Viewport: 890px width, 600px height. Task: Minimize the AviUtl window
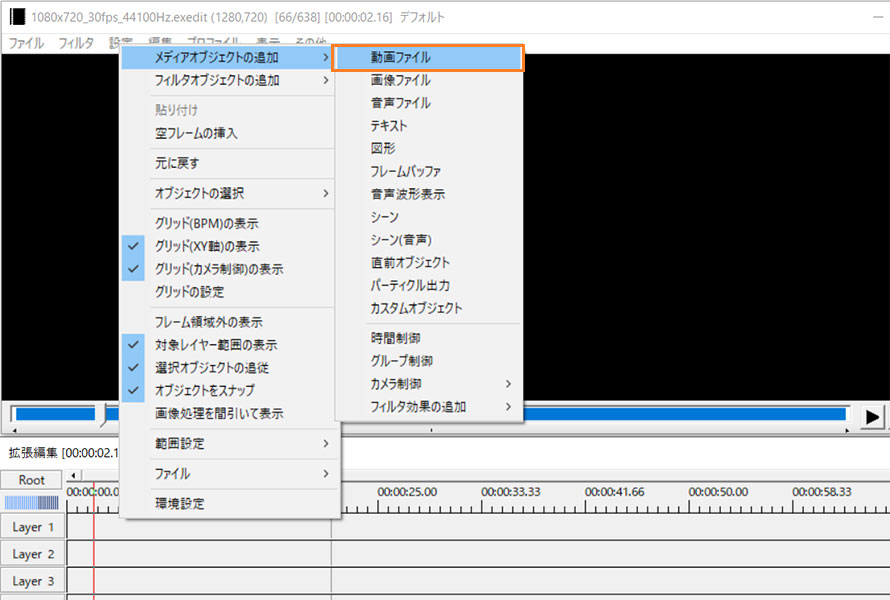[879, 17]
